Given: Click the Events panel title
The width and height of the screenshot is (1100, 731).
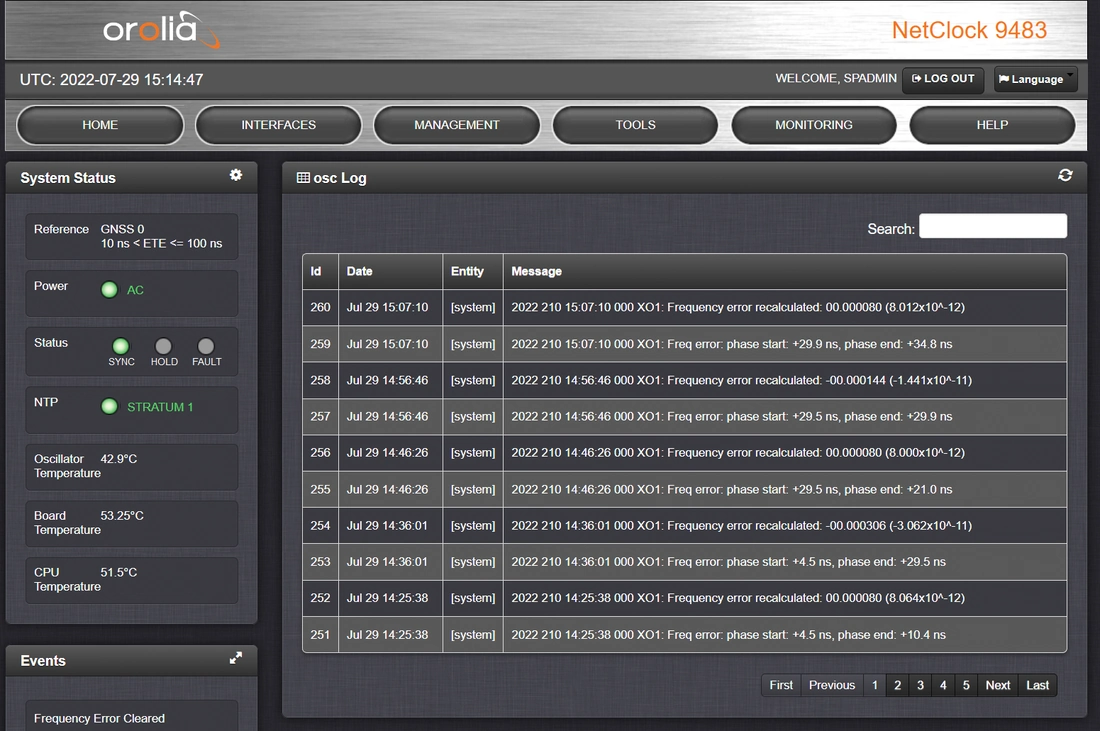Looking at the screenshot, I should [43, 661].
